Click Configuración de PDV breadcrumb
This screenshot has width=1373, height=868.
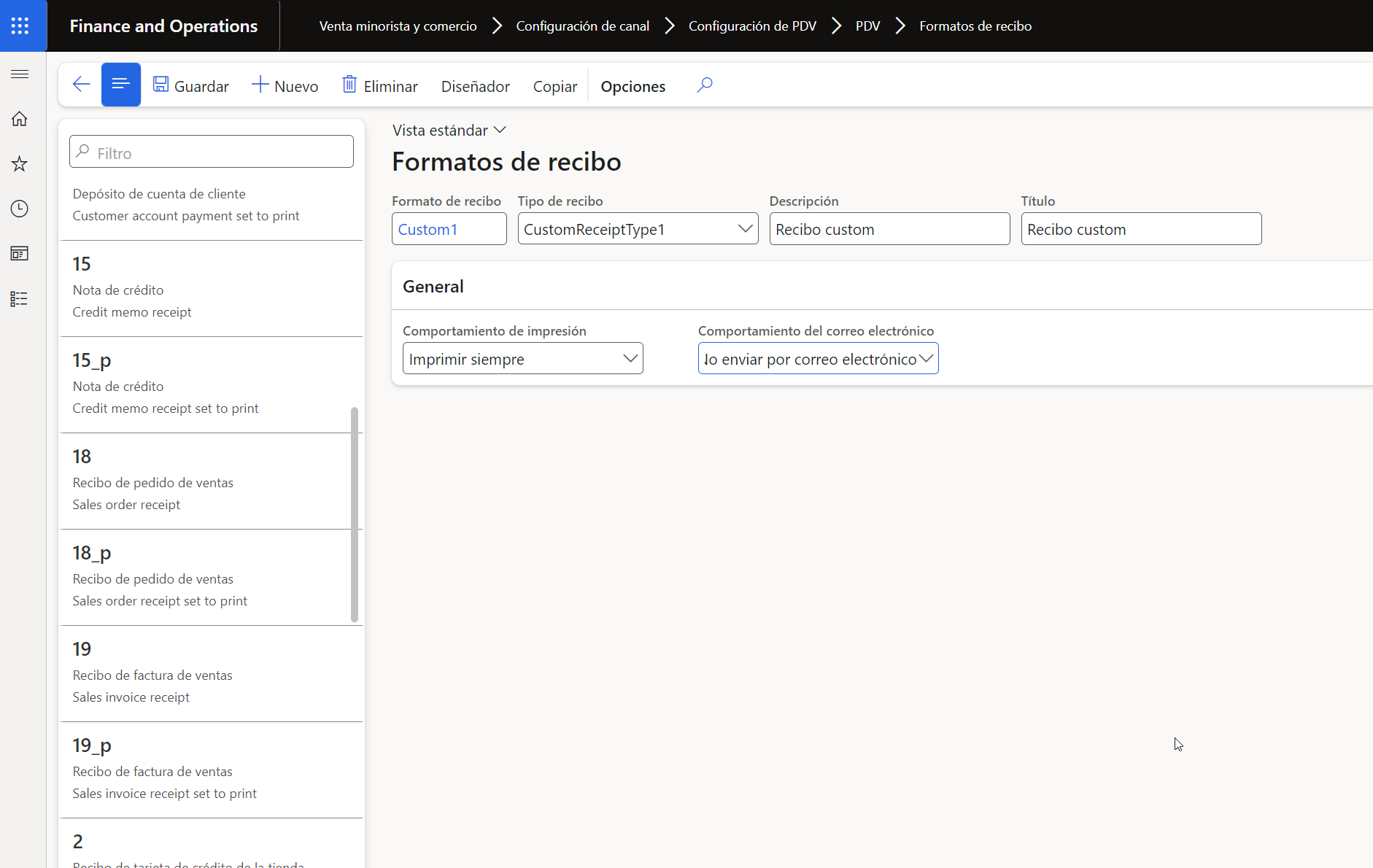coord(752,26)
